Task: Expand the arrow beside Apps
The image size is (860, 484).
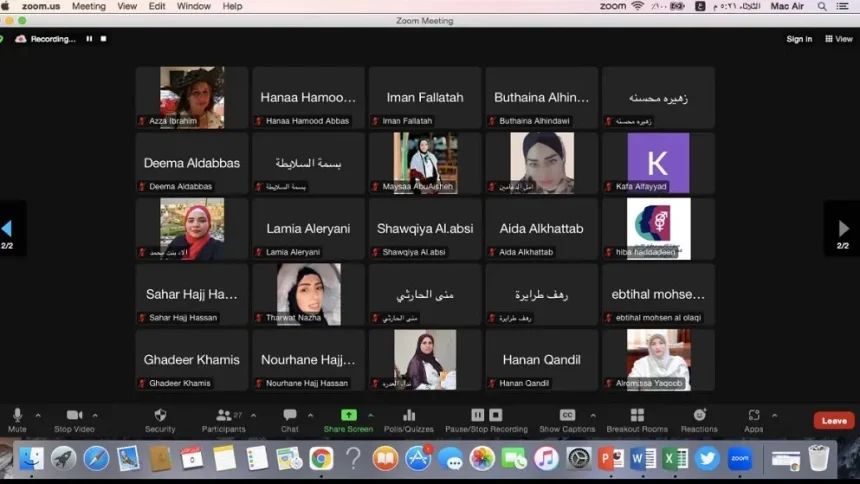Action: pos(774,415)
